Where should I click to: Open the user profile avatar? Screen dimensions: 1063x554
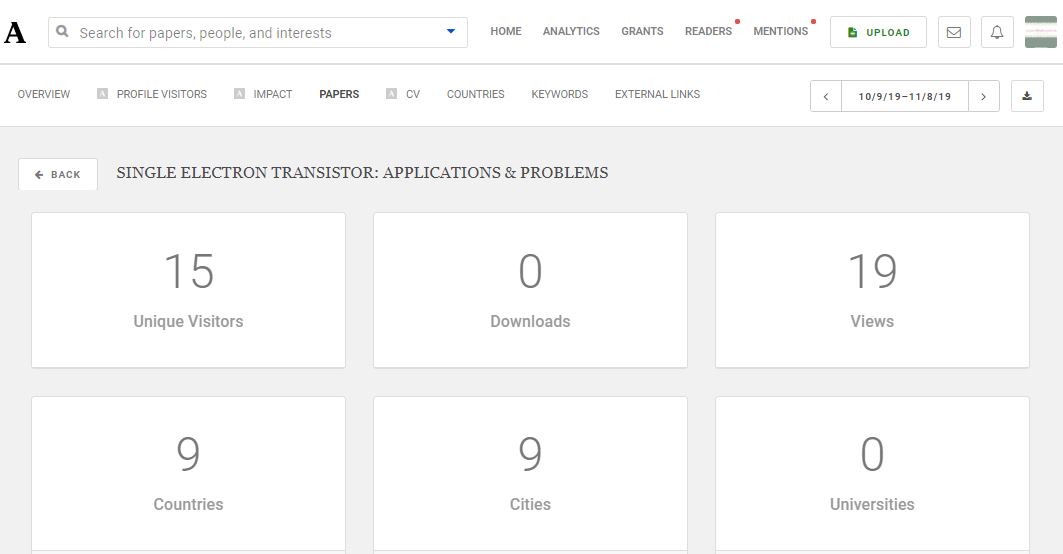point(1041,33)
